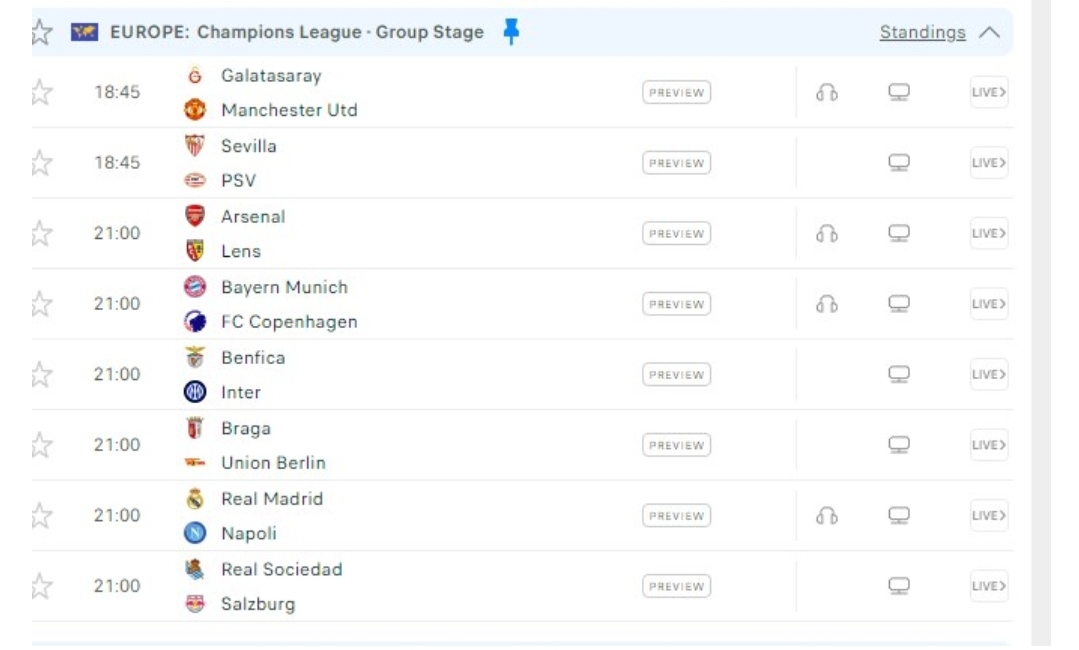Click headphones icon for Real Madrid vs Napoli
The image size is (1079, 650).
pos(826,516)
